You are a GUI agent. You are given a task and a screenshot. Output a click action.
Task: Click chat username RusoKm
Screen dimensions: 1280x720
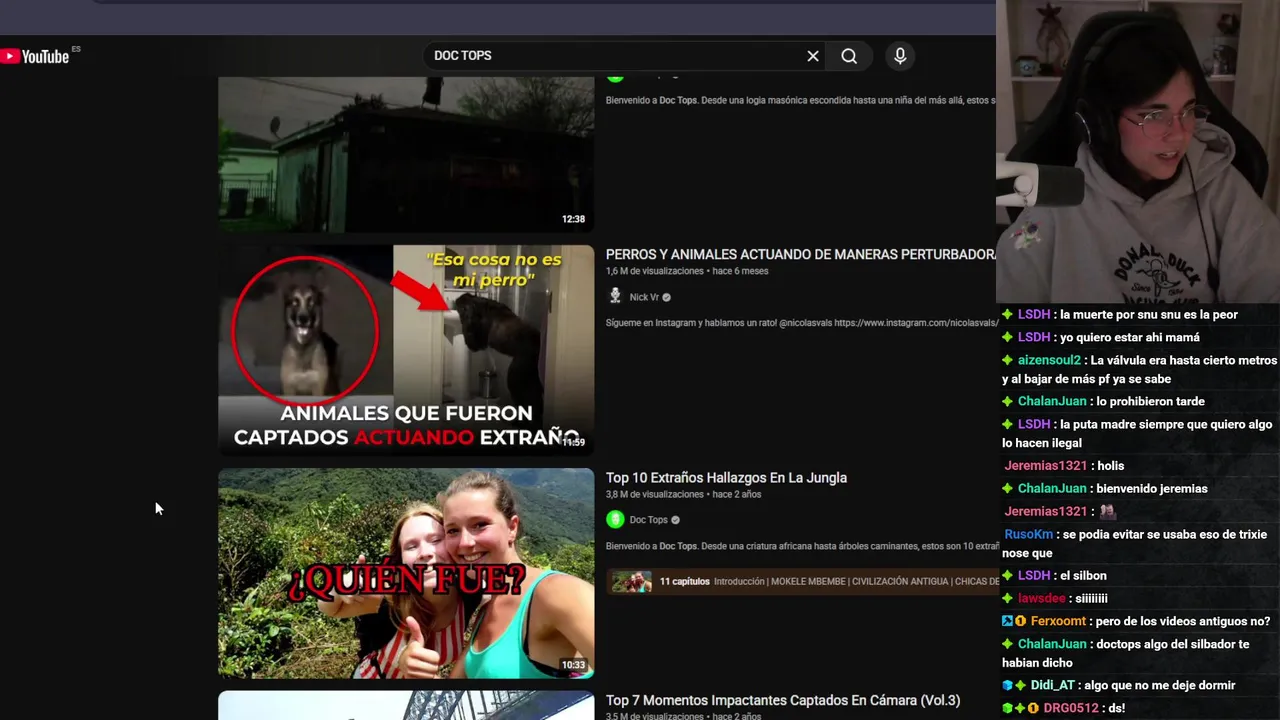[x=1028, y=535]
